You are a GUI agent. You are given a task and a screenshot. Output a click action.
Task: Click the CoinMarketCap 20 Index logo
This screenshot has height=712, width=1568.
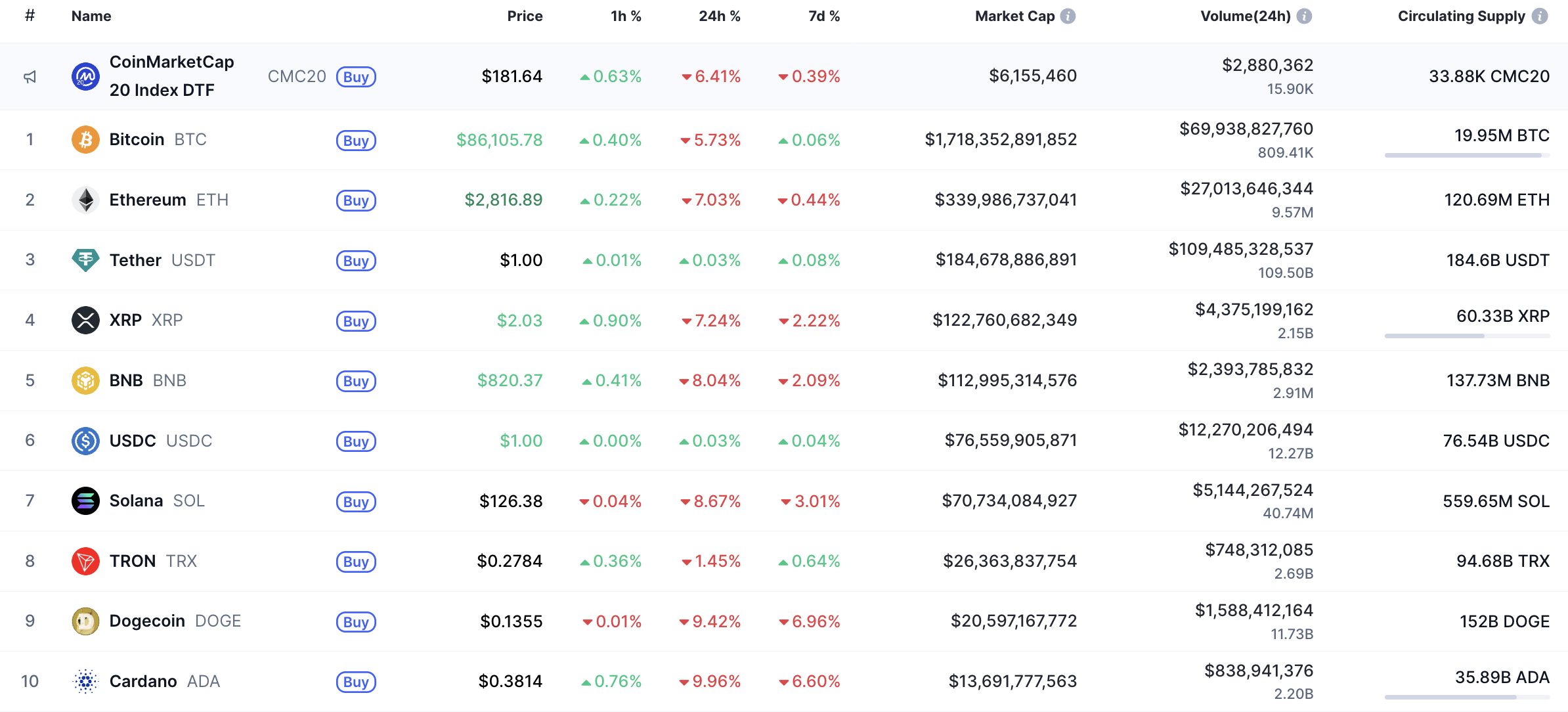point(85,77)
